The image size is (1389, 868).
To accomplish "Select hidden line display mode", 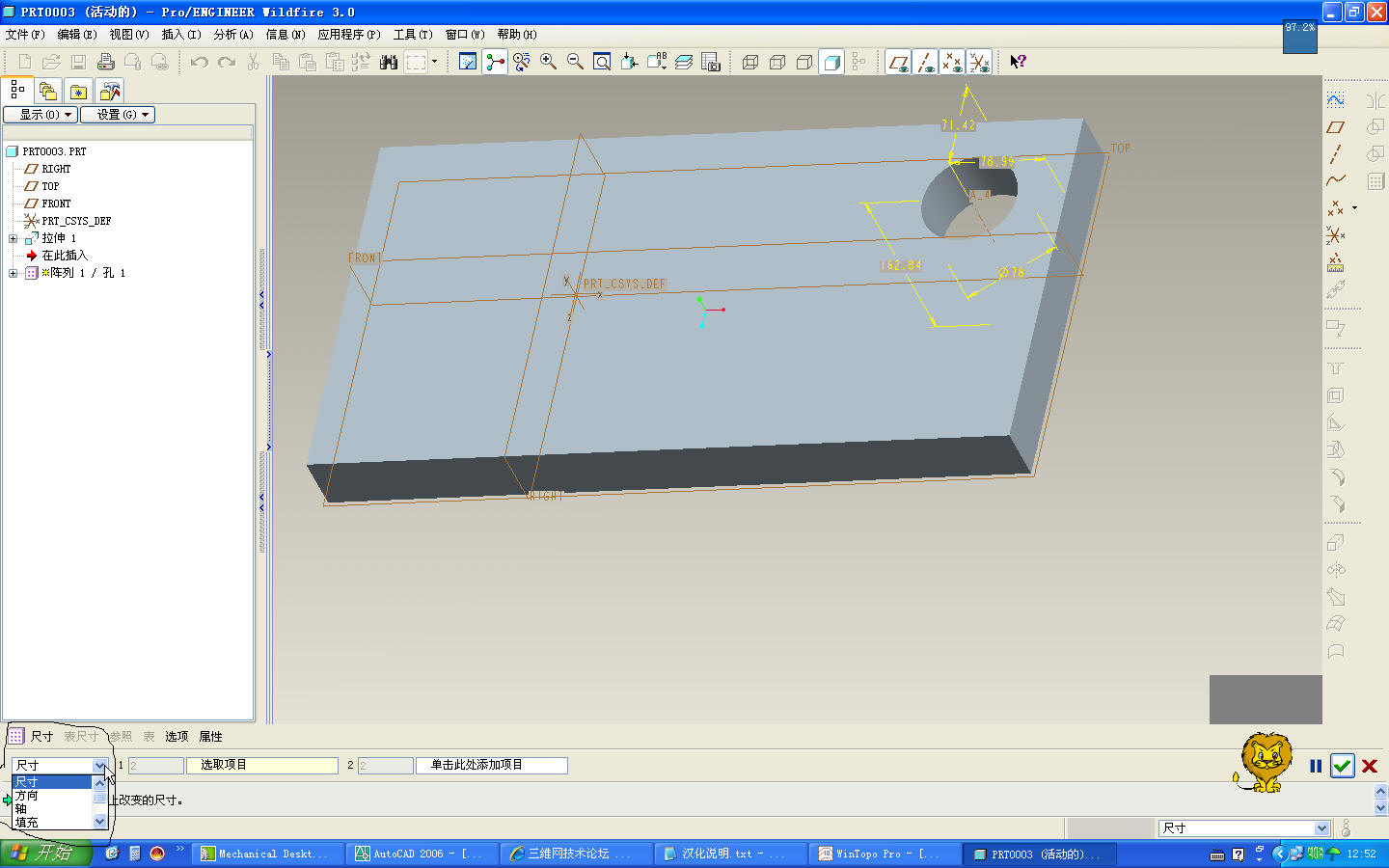I will (x=777, y=62).
